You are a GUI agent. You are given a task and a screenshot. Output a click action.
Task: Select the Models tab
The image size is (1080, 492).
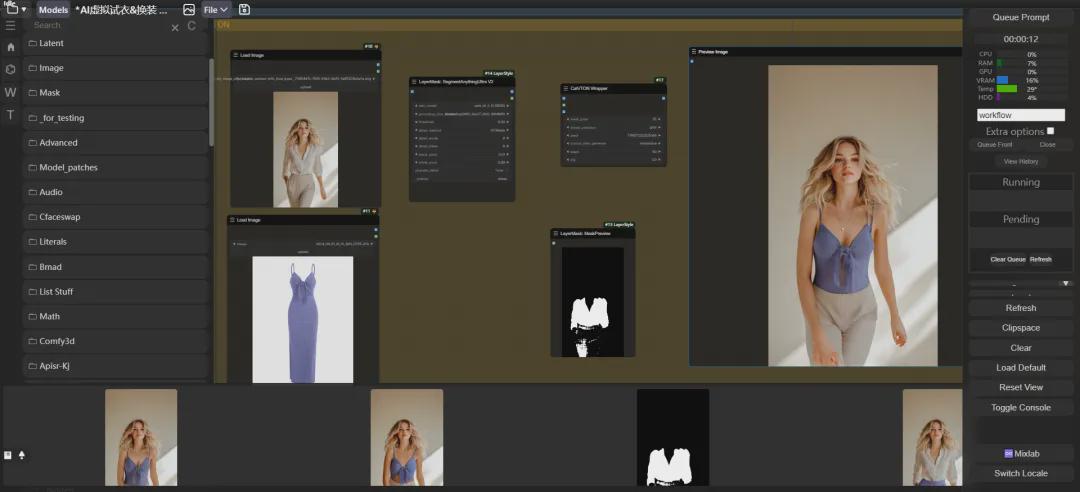click(54, 9)
